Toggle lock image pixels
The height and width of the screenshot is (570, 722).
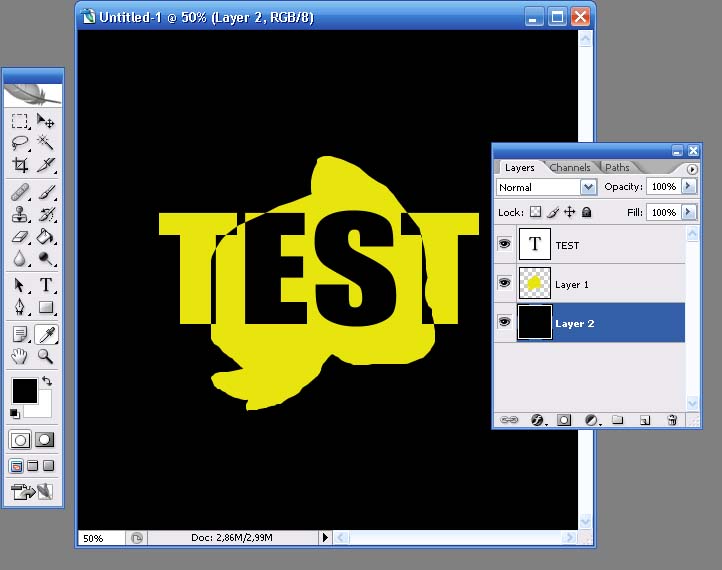coord(553,212)
